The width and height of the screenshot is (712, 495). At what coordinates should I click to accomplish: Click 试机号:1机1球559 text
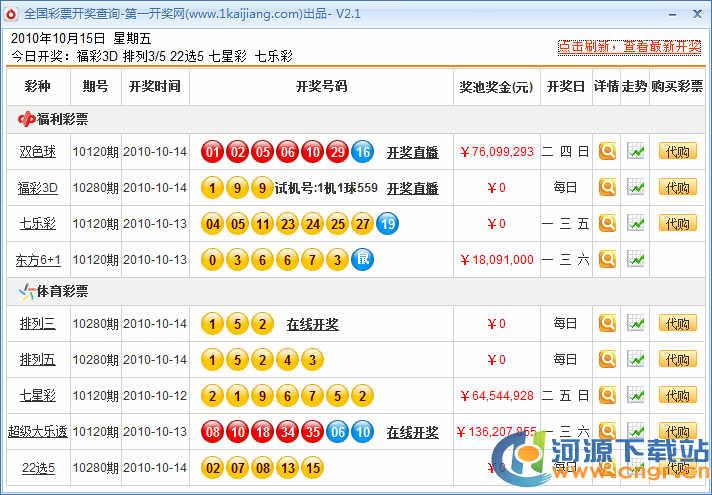326,188
